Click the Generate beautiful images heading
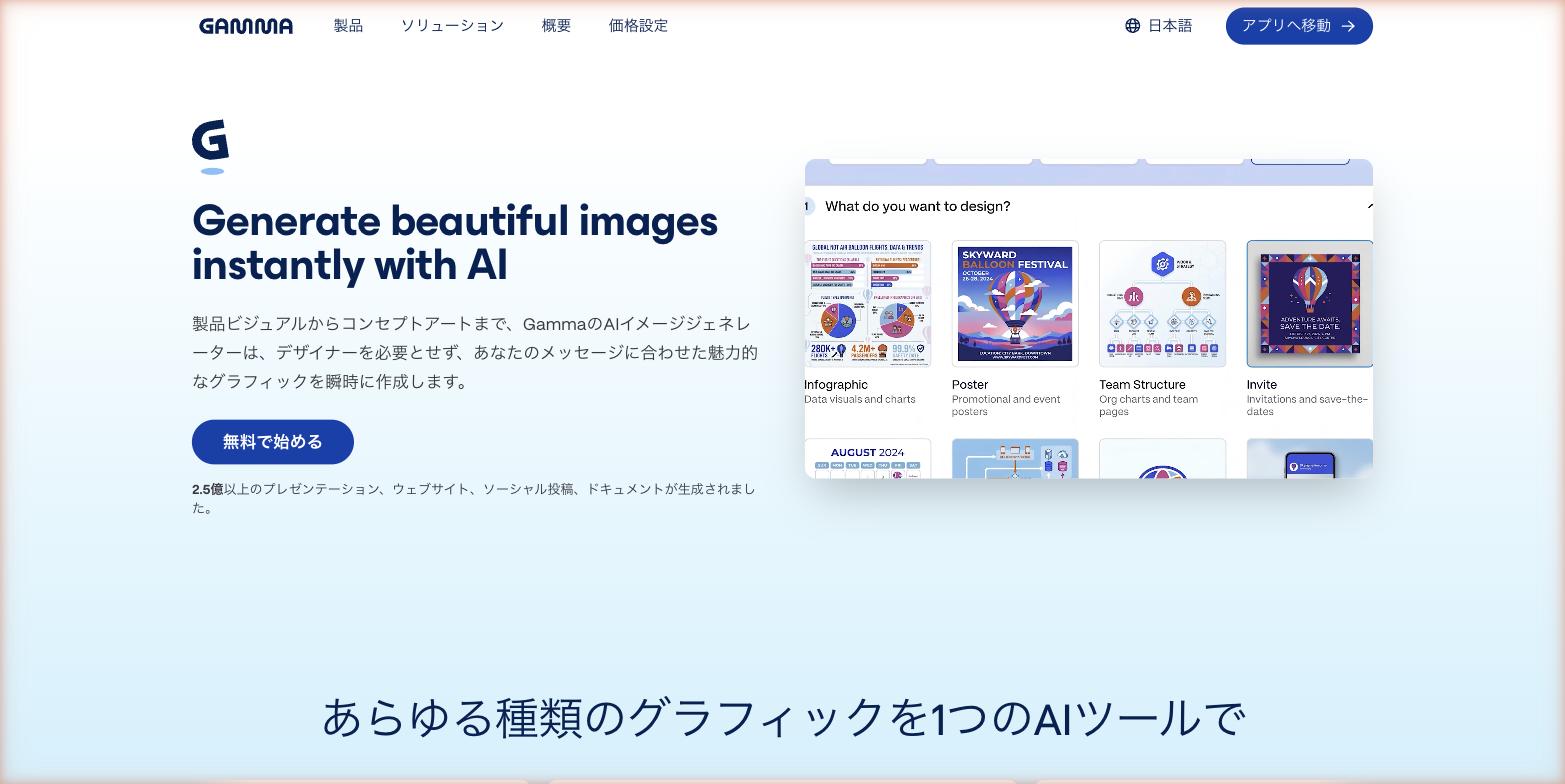The width and height of the screenshot is (1565, 784). pos(455,243)
